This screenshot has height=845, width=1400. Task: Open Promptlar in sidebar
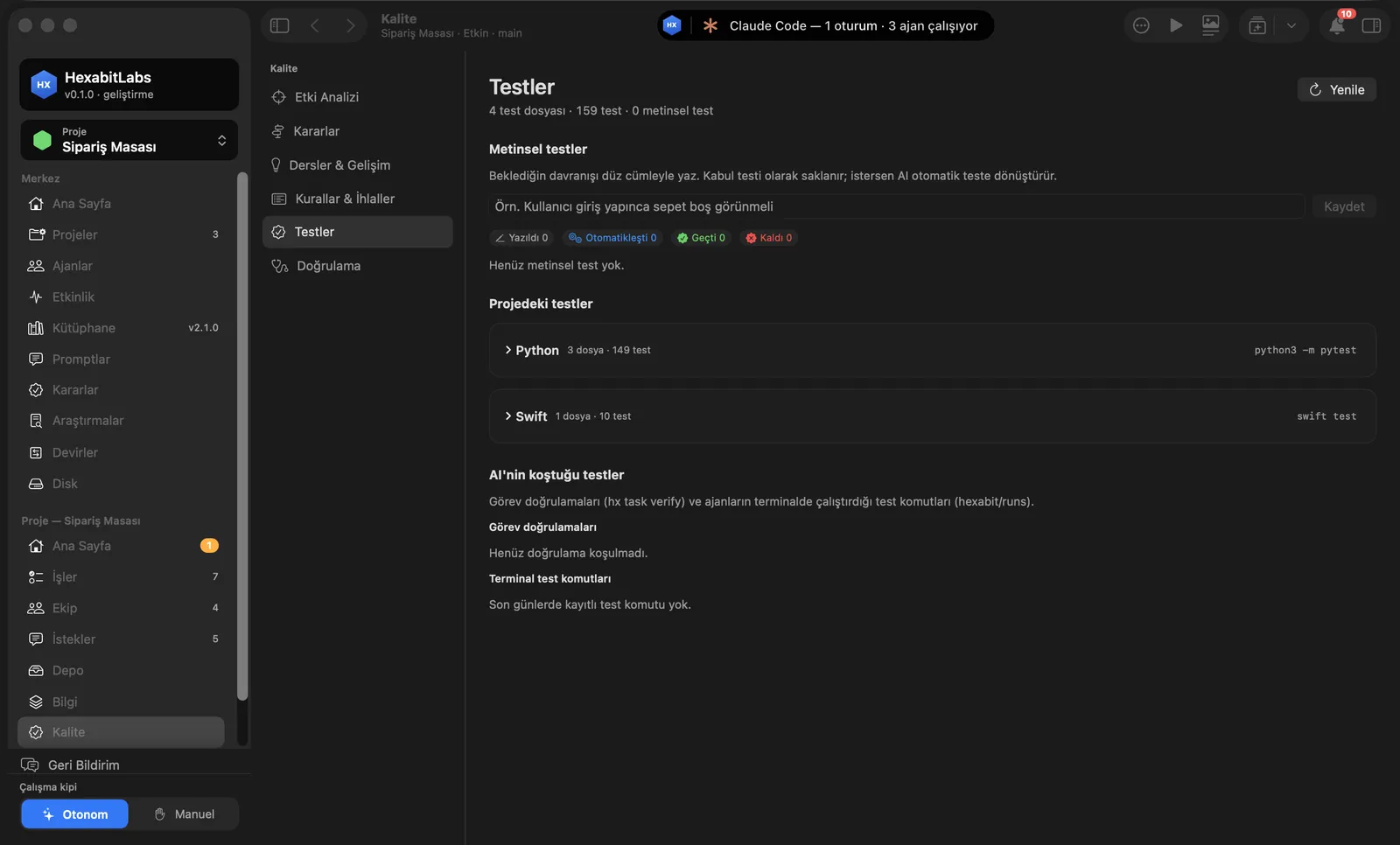122,360
